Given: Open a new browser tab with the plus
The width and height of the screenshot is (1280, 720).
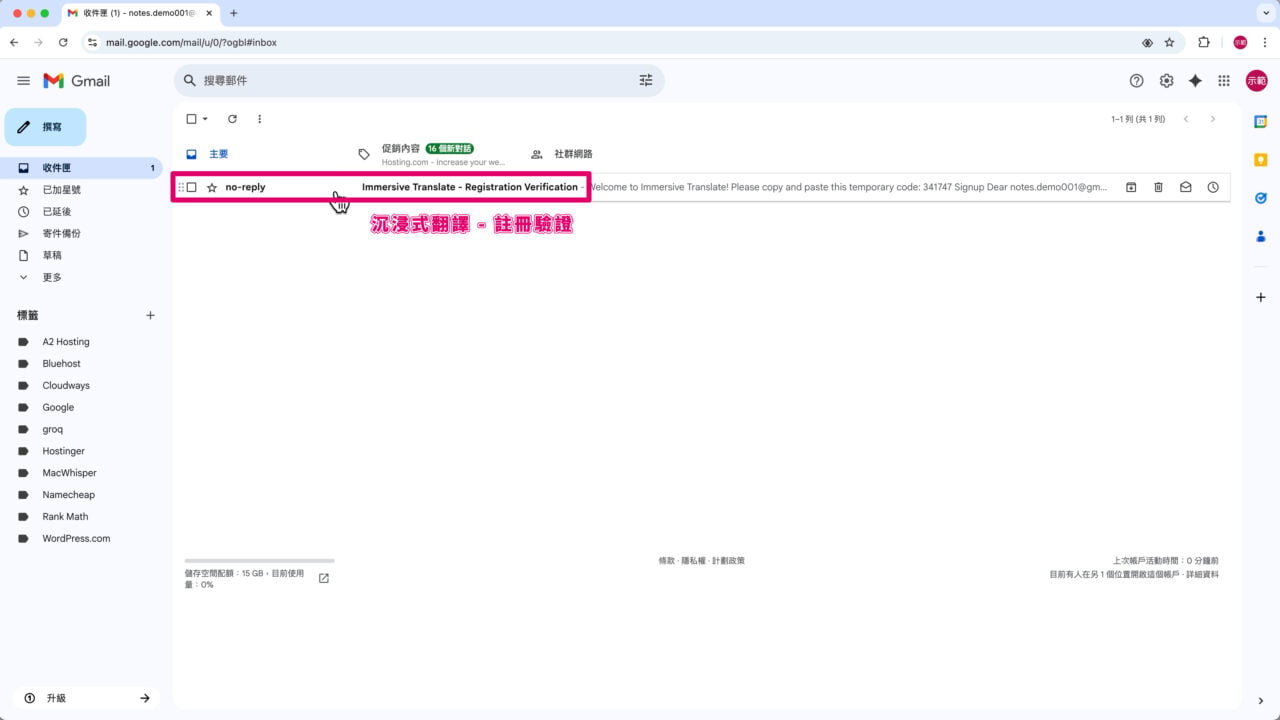Looking at the screenshot, I should tap(234, 13).
